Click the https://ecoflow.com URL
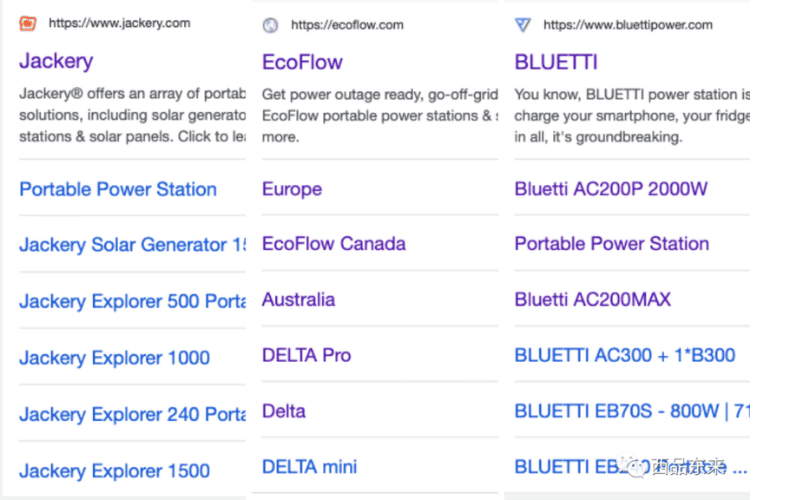800x500 pixels. (347, 25)
